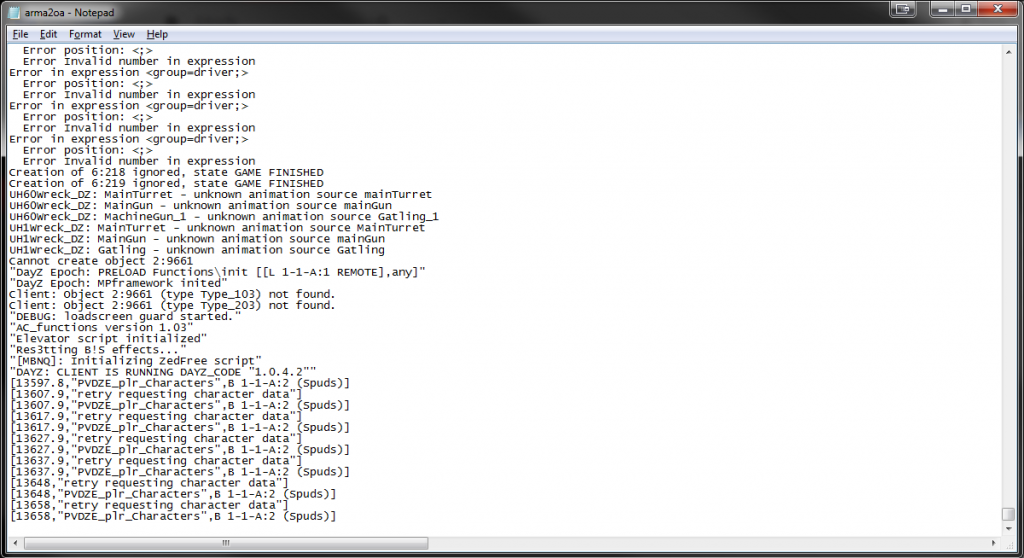
Task: Click '[13617.9,"retry requesting character data"]' line
Action: pyautogui.click(x=155, y=417)
